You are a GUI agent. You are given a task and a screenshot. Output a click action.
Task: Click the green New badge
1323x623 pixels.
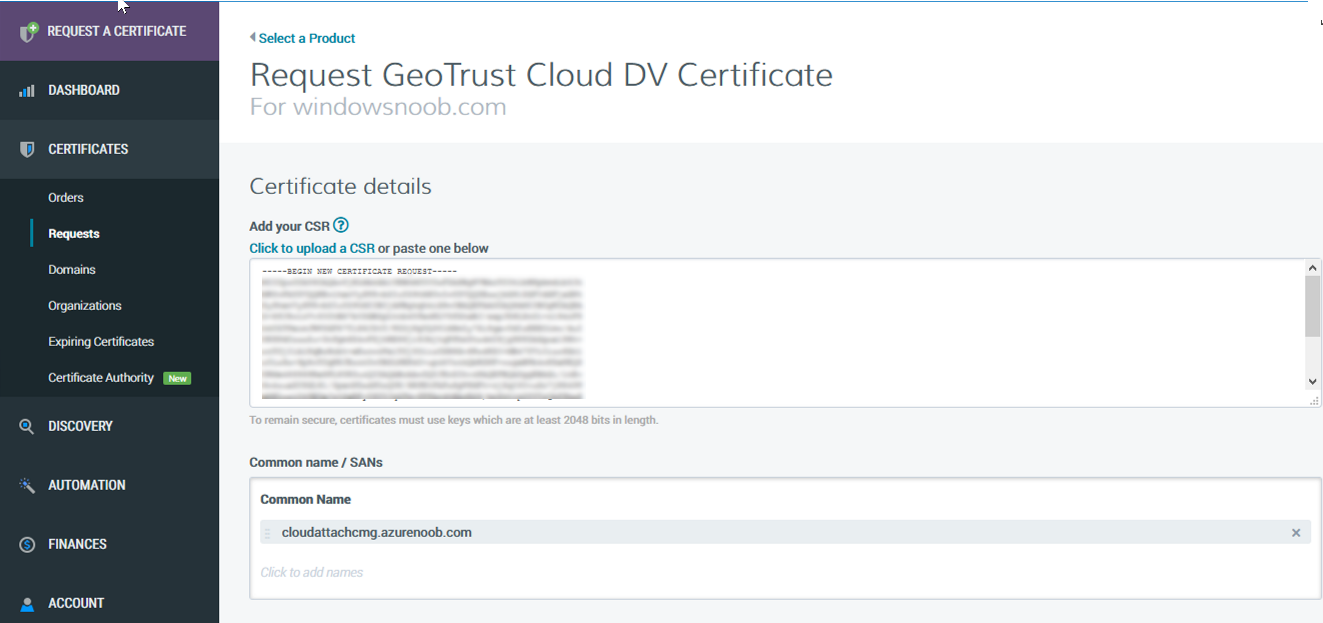[178, 379]
